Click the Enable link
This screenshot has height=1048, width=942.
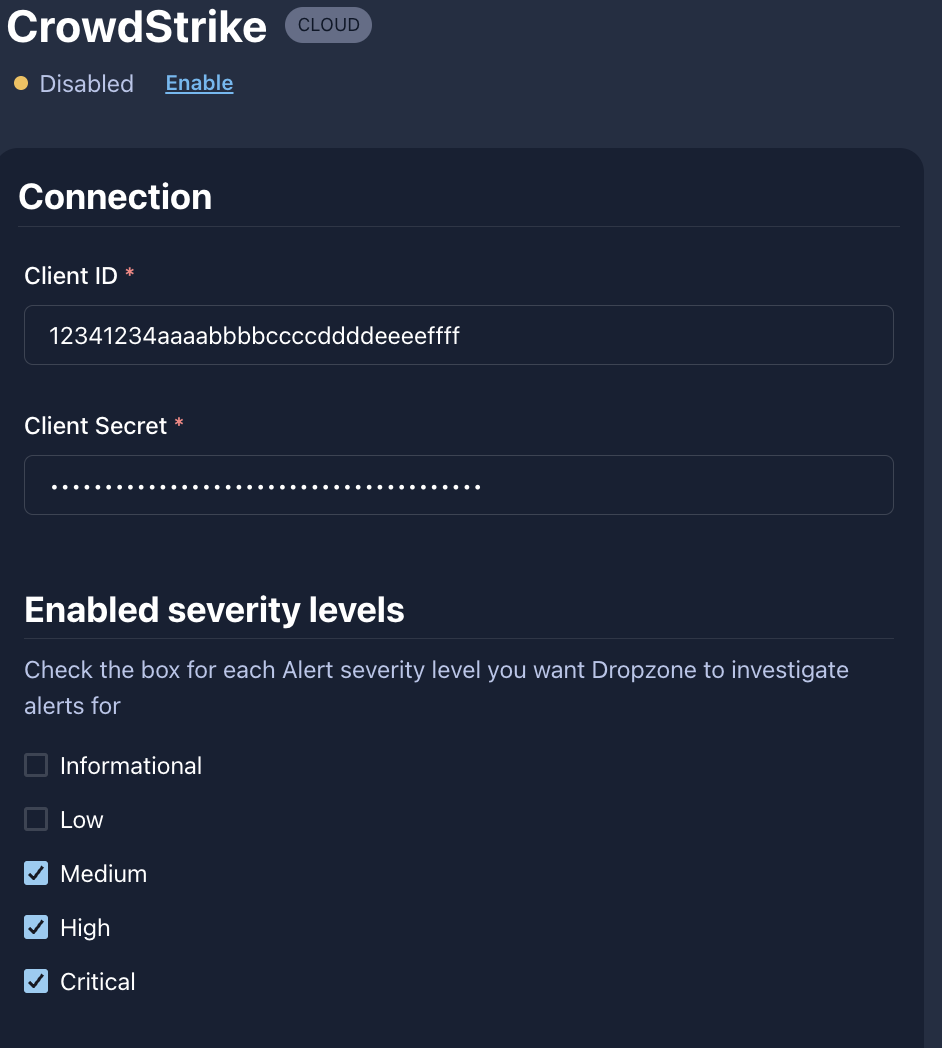tap(199, 84)
